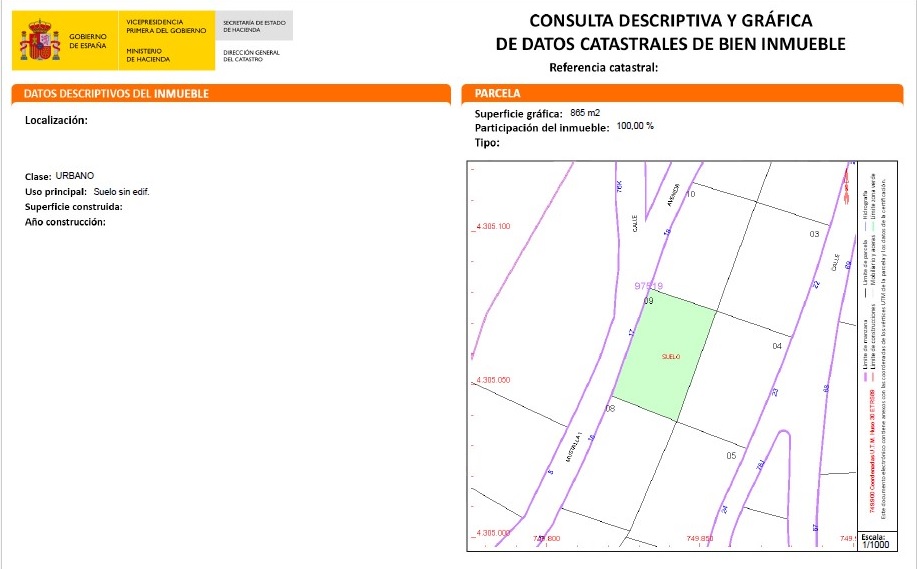Image resolution: width=917 pixels, height=569 pixels.
Task: Click parcel number '10' on the map
Action: [691, 194]
